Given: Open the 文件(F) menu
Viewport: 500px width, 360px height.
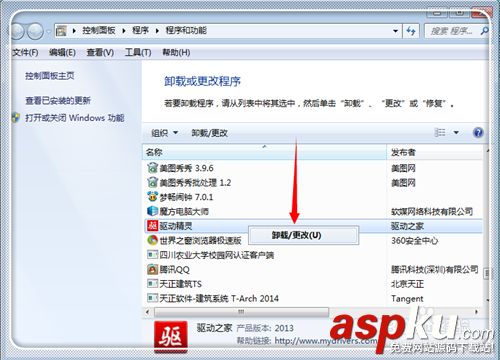Looking at the screenshot, I should point(25,52).
